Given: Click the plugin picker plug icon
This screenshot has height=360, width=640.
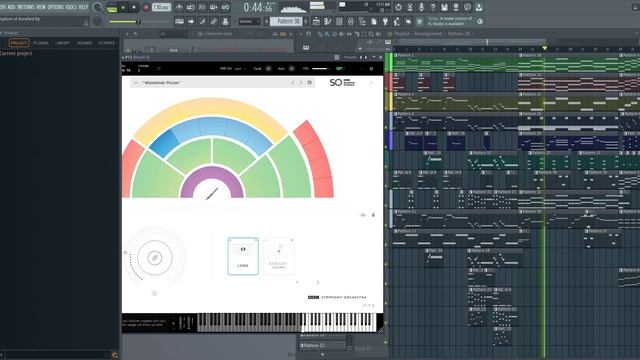Looking at the screenshot, I should click(x=385, y=22).
